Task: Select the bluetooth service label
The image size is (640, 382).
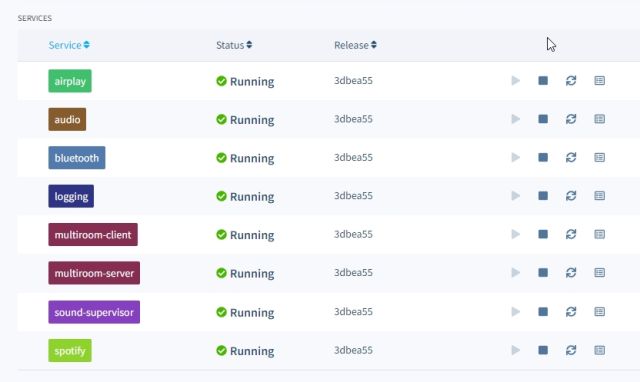Action: (x=77, y=158)
